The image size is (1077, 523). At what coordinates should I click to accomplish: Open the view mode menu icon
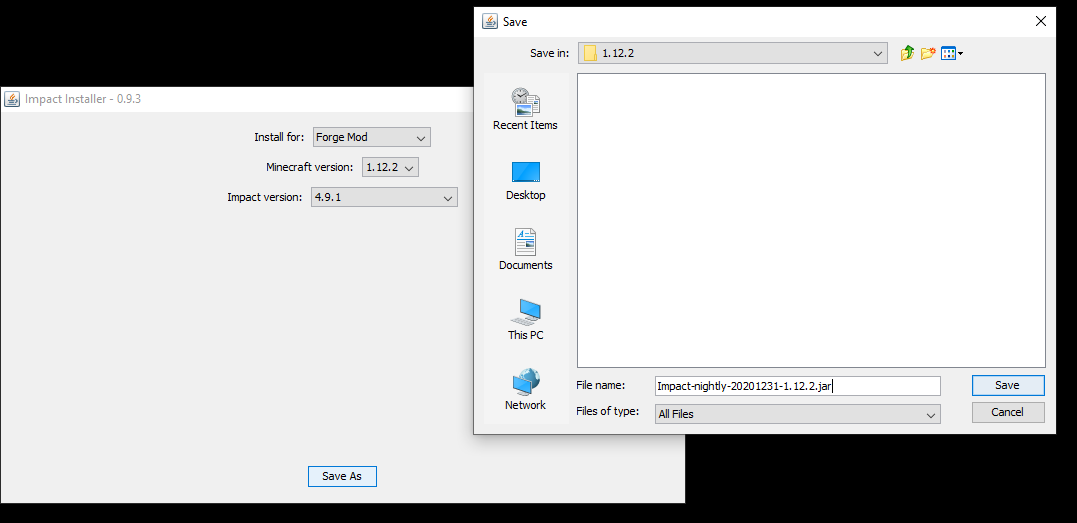coord(952,53)
